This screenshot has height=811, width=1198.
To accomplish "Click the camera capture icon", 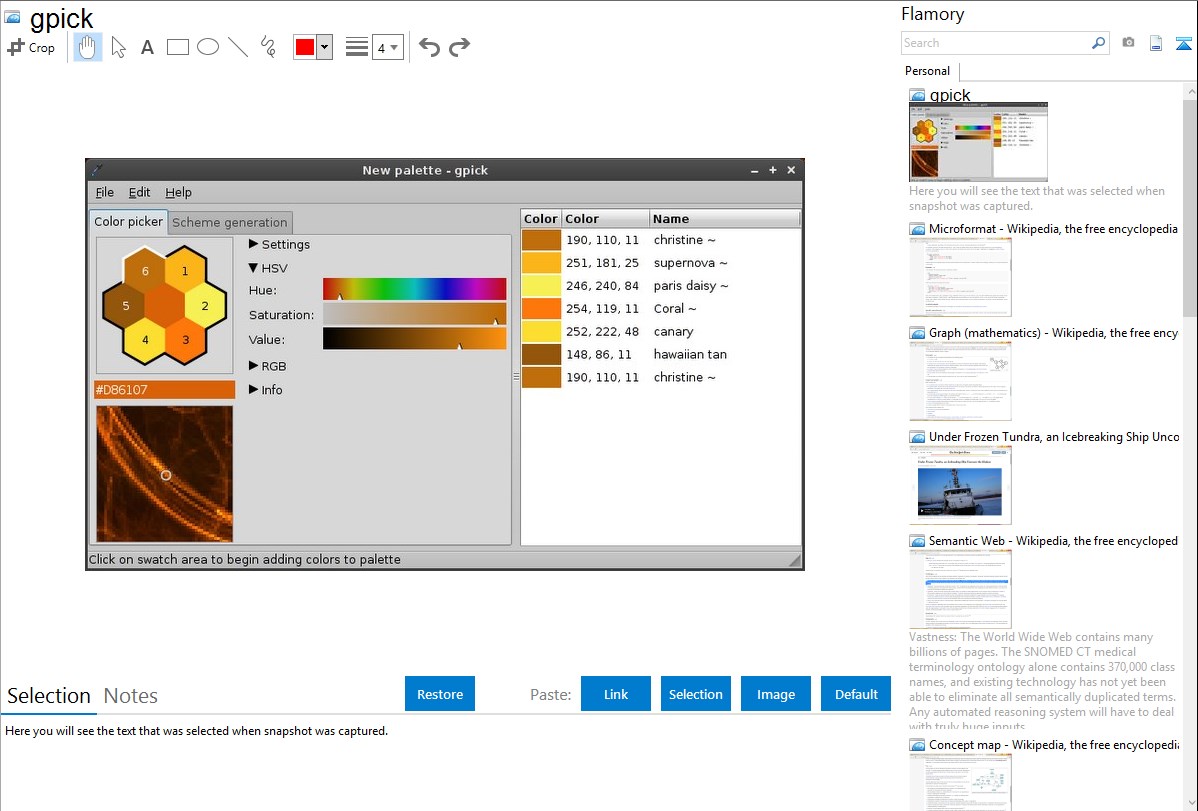I will (x=1128, y=43).
